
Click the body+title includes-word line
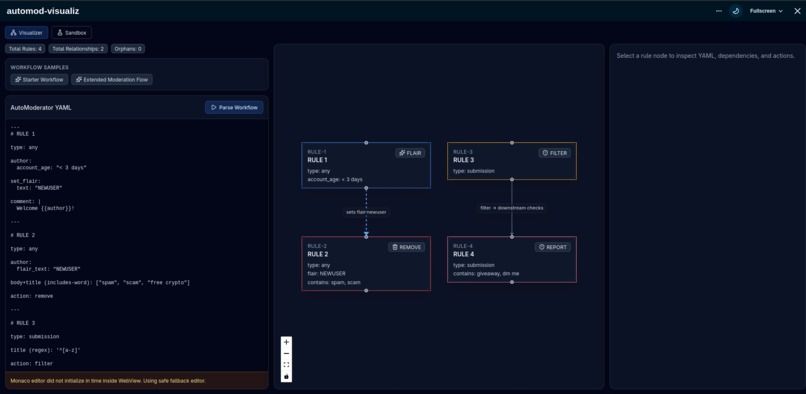(x=100, y=282)
